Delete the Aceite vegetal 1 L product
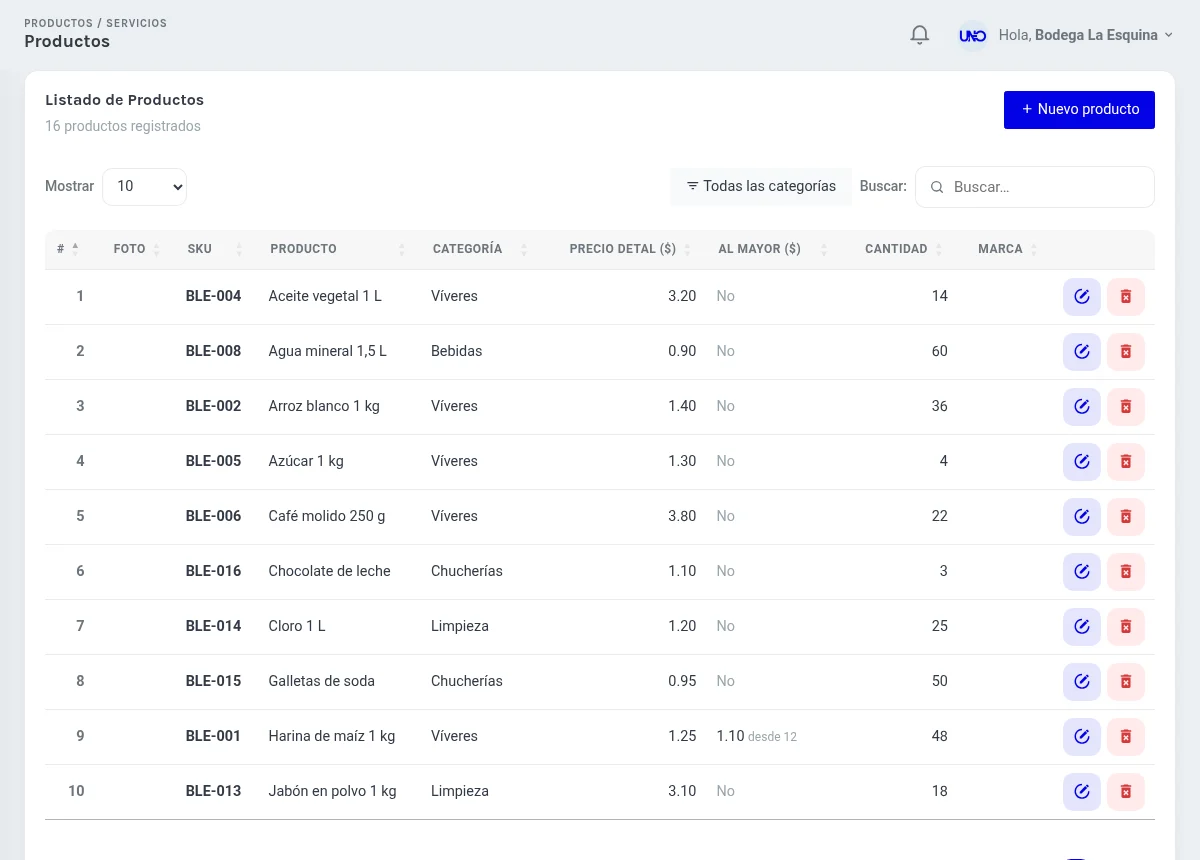This screenshot has width=1200, height=860. (x=1126, y=297)
